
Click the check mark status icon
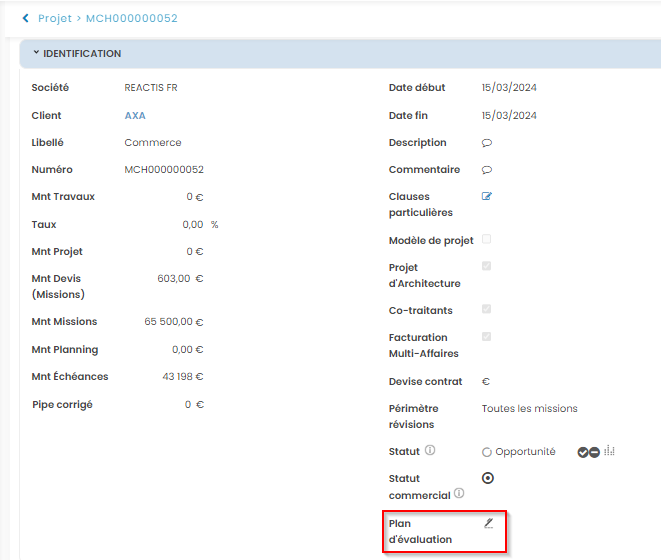(x=583, y=452)
